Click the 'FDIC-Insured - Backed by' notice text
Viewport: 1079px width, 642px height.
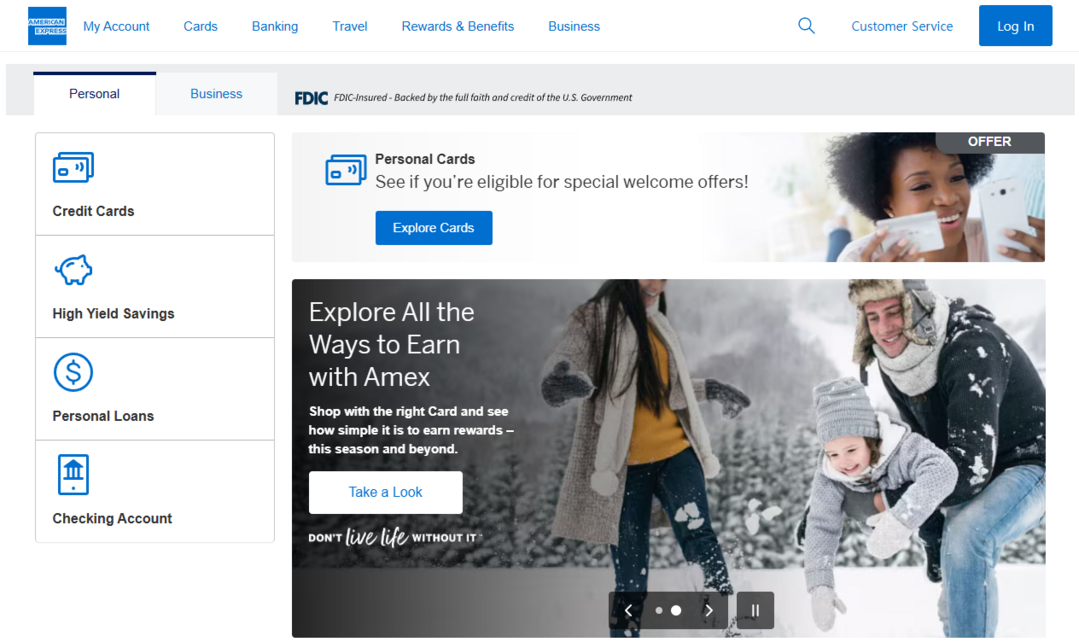[x=482, y=98]
